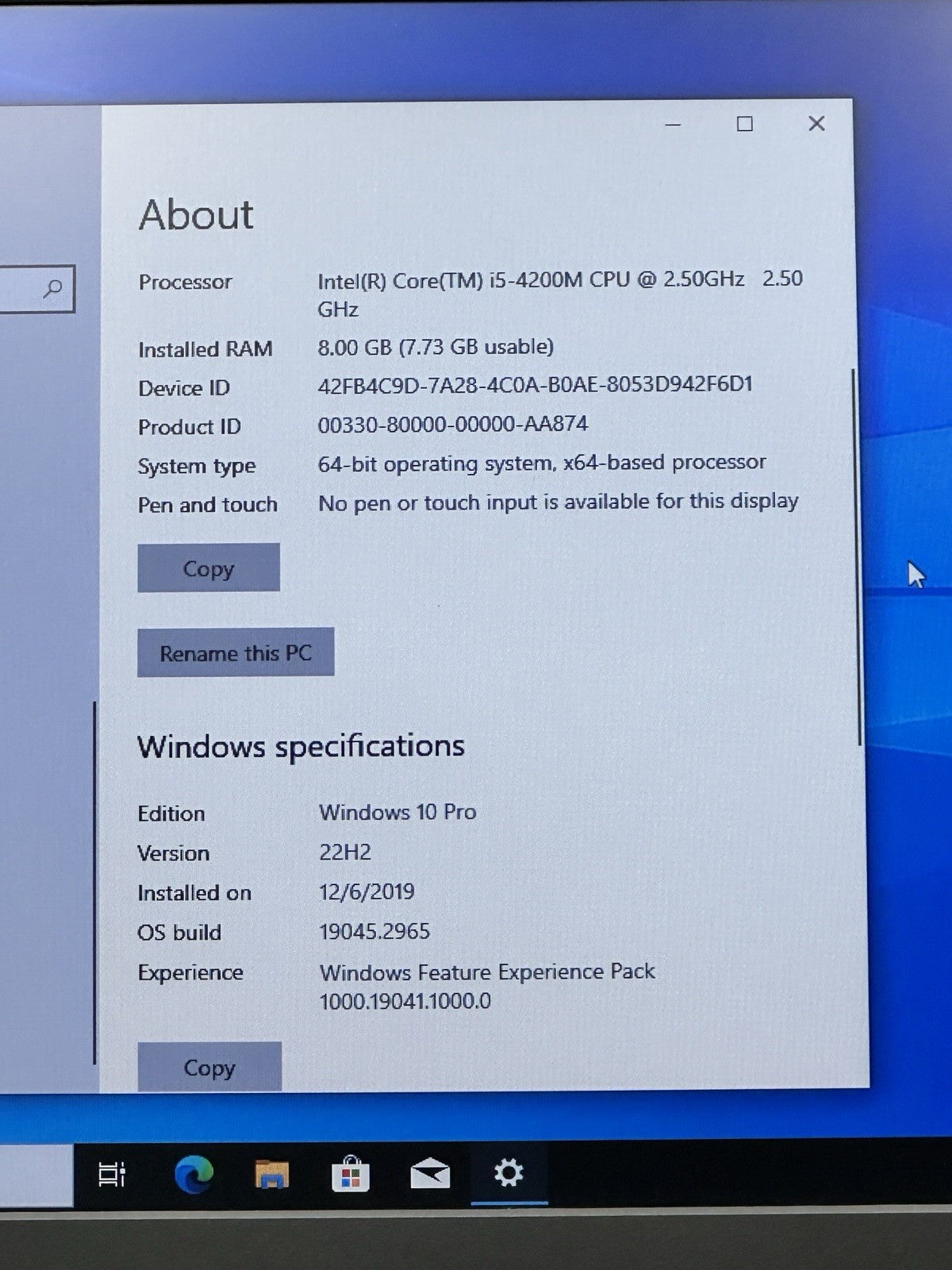
Task: Launch Microsoft Edge from the taskbar
Action: coord(194,1173)
